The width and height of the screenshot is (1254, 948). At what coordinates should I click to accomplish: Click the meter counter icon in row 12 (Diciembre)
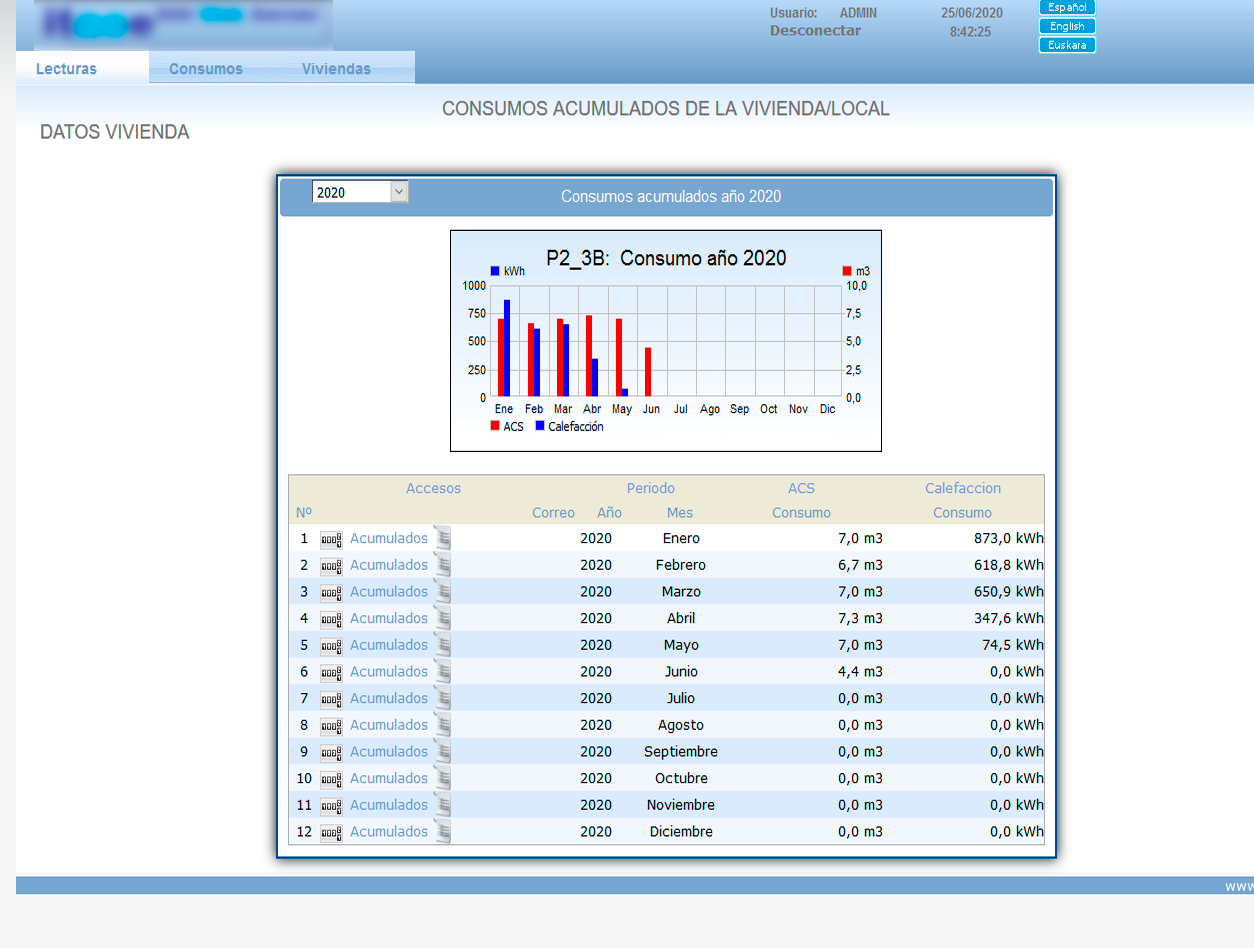(331, 833)
